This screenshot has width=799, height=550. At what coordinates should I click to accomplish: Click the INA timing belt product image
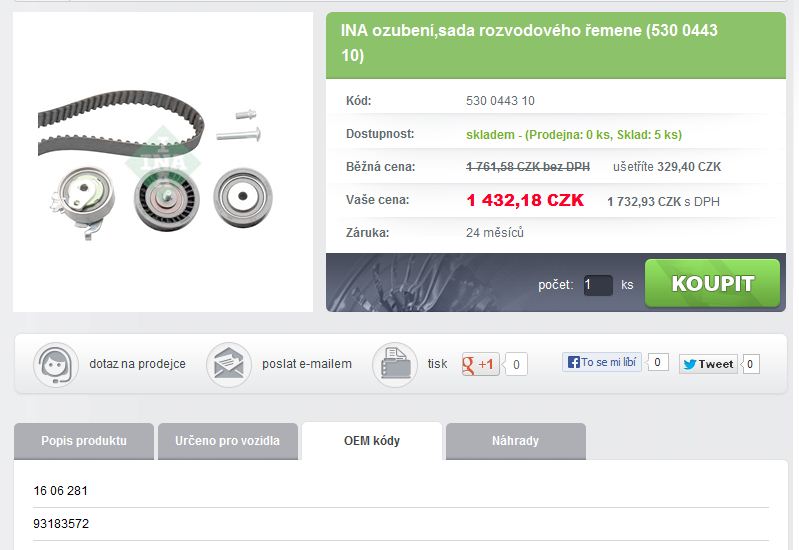click(163, 162)
